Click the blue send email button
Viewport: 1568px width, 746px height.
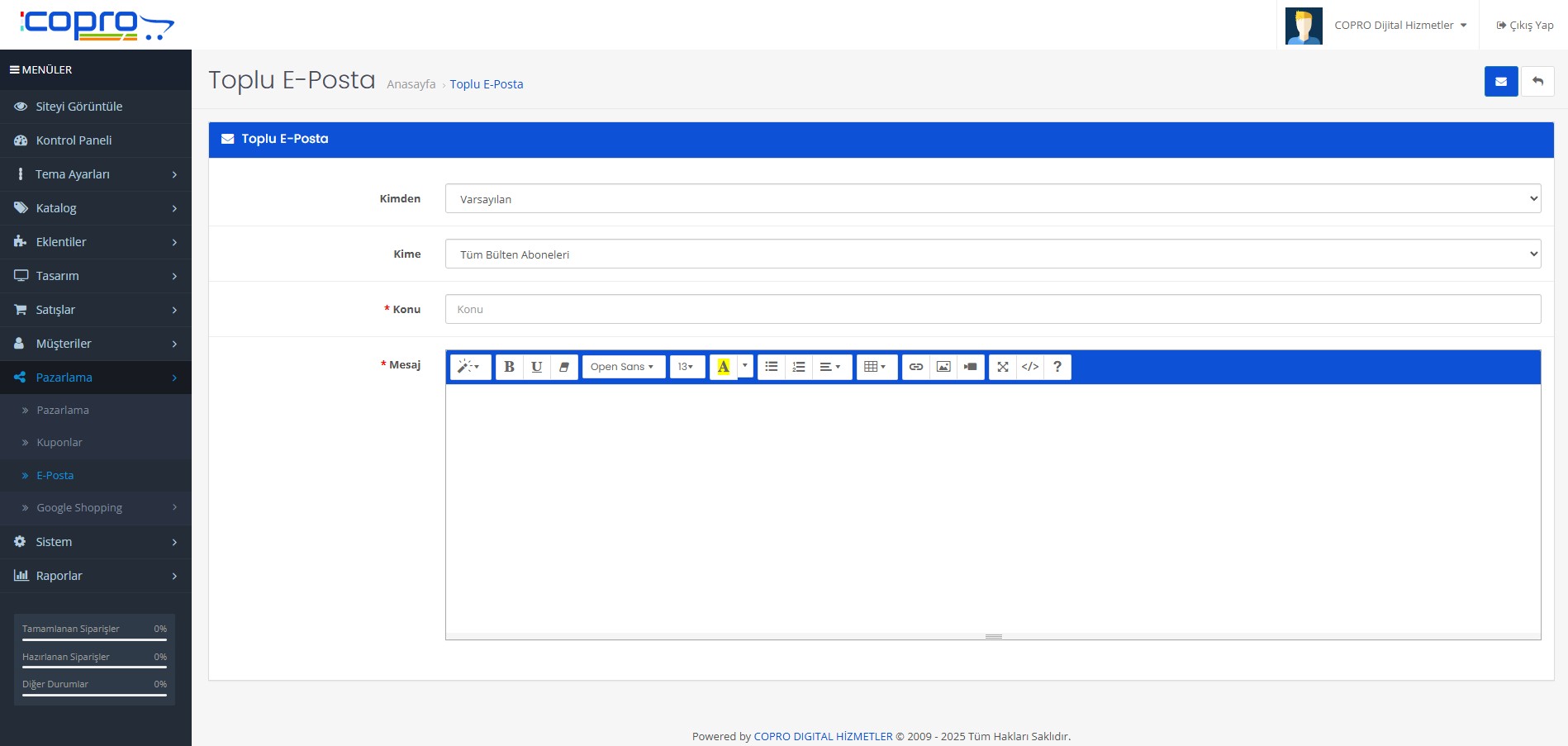[x=1500, y=82]
